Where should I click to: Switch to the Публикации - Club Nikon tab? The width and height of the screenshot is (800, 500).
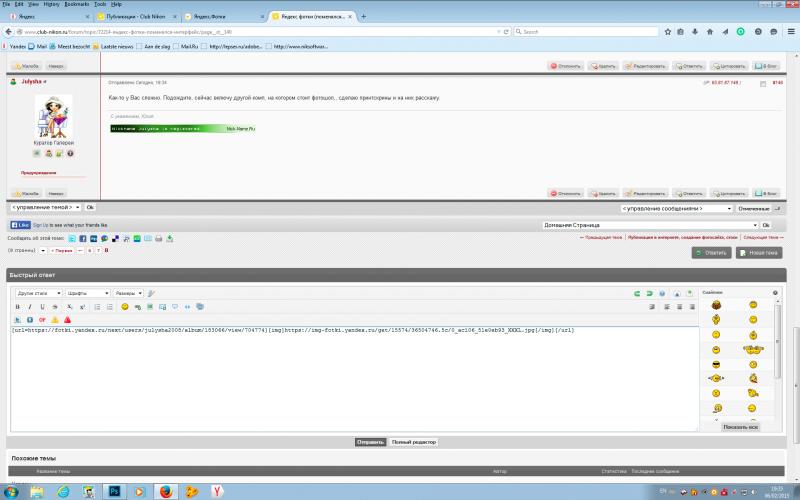[x=136, y=16]
